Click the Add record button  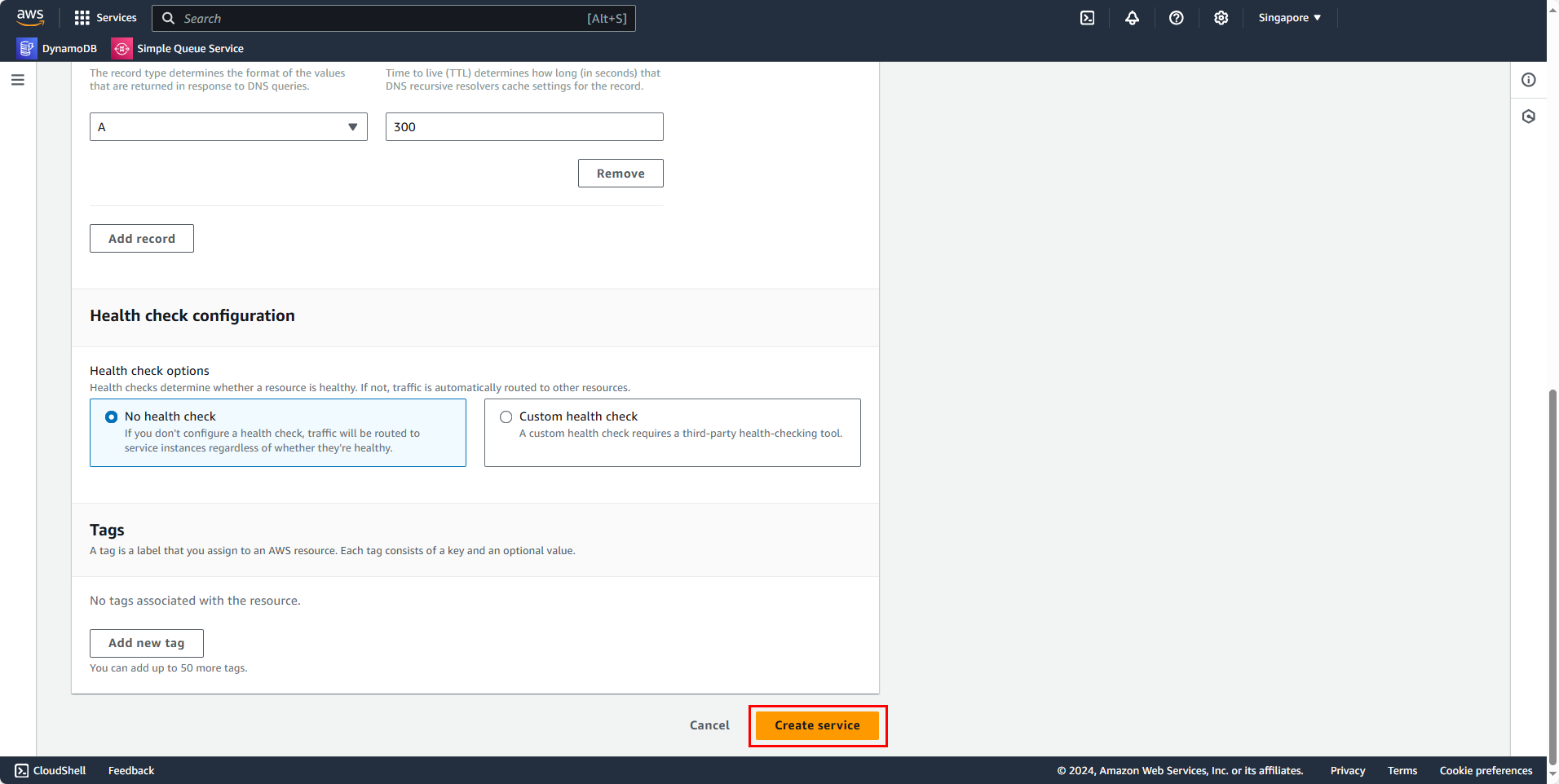(142, 238)
